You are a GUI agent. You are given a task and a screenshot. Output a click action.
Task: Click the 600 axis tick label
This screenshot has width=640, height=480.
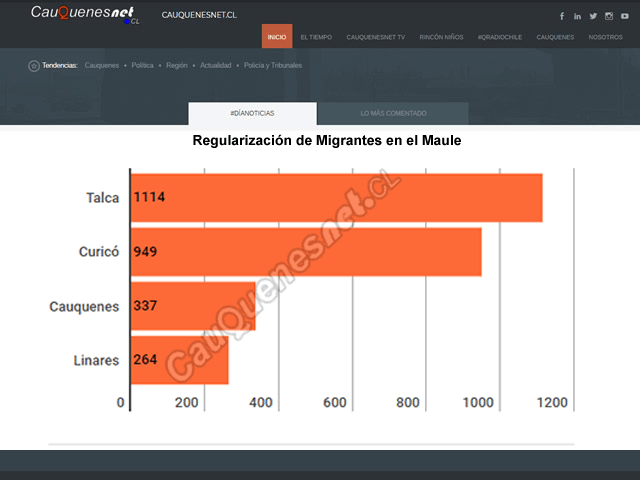pos(335,403)
